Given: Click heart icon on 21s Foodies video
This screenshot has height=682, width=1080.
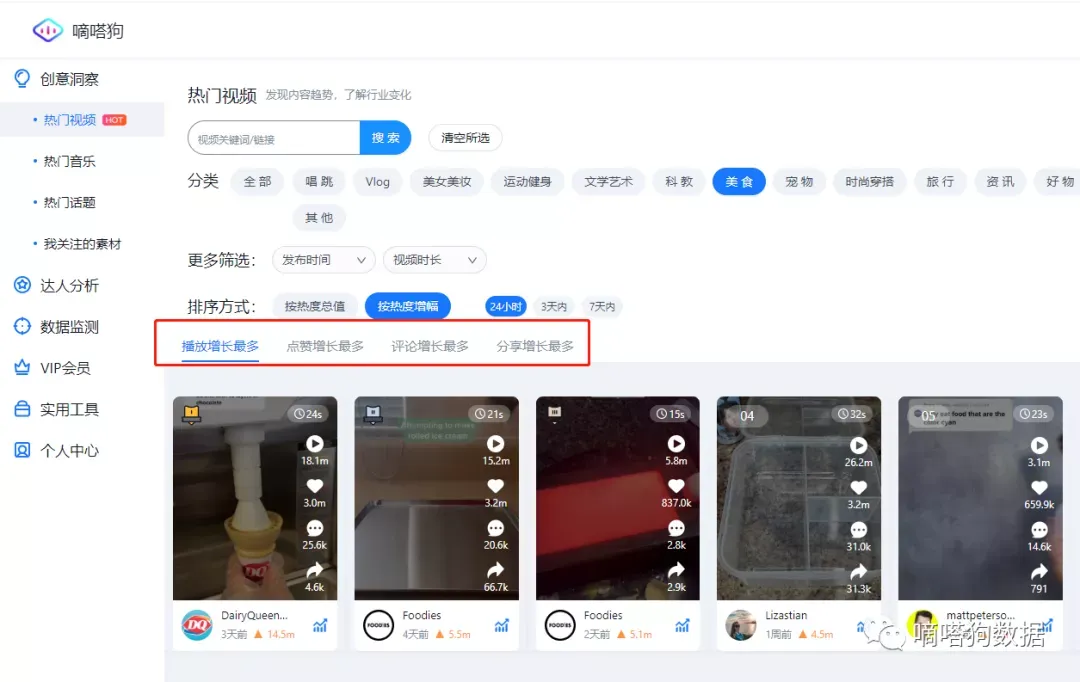Looking at the screenshot, I should click(495, 486).
